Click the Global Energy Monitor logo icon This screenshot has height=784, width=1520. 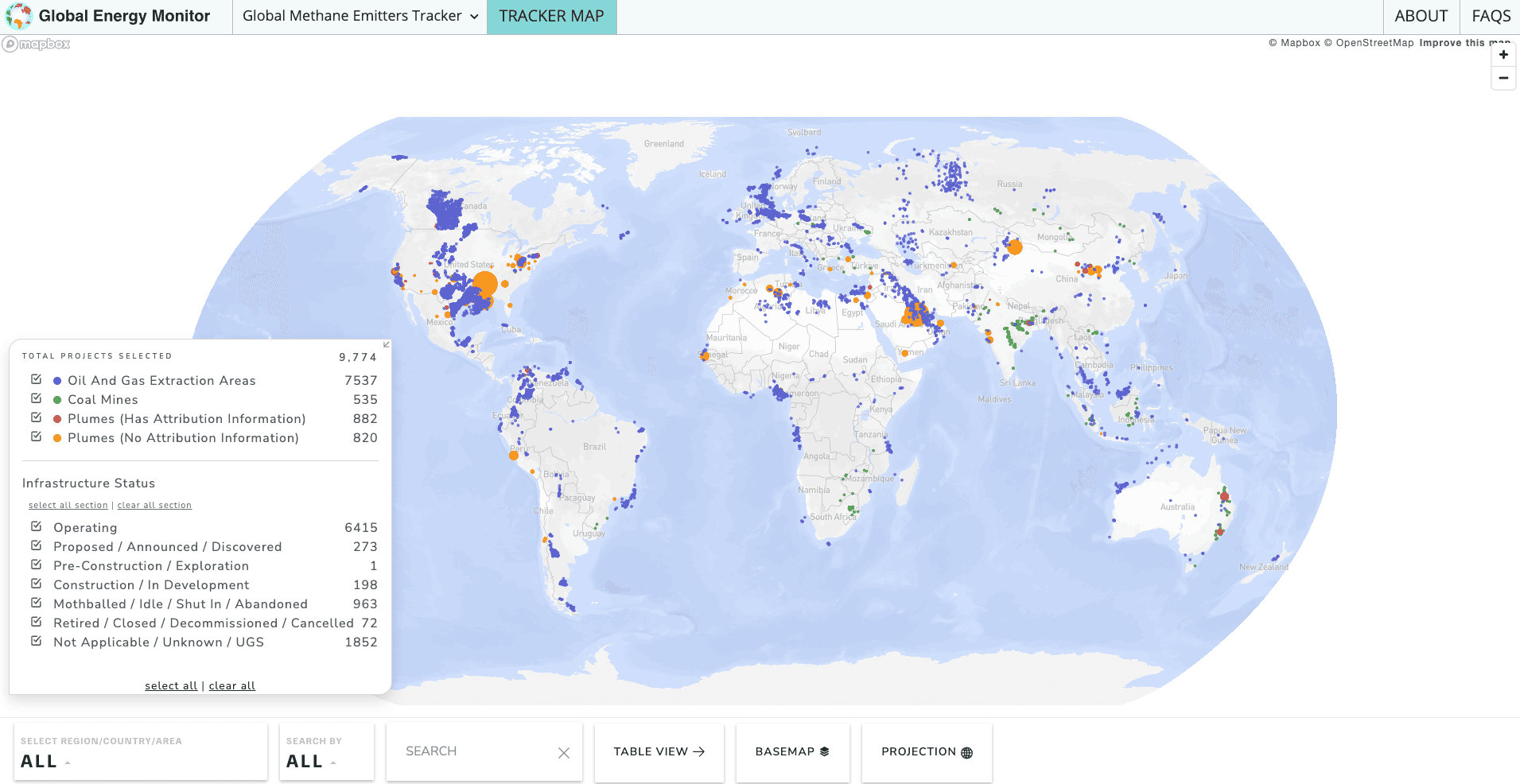click(x=18, y=16)
